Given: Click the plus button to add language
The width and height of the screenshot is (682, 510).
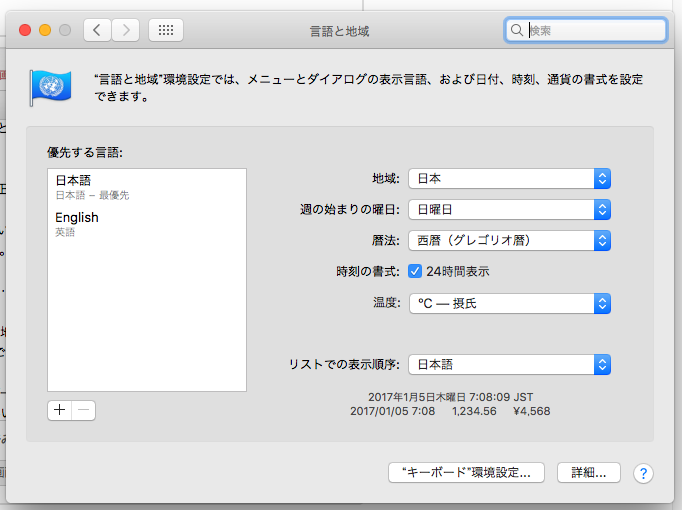Looking at the screenshot, I should pos(59,410).
